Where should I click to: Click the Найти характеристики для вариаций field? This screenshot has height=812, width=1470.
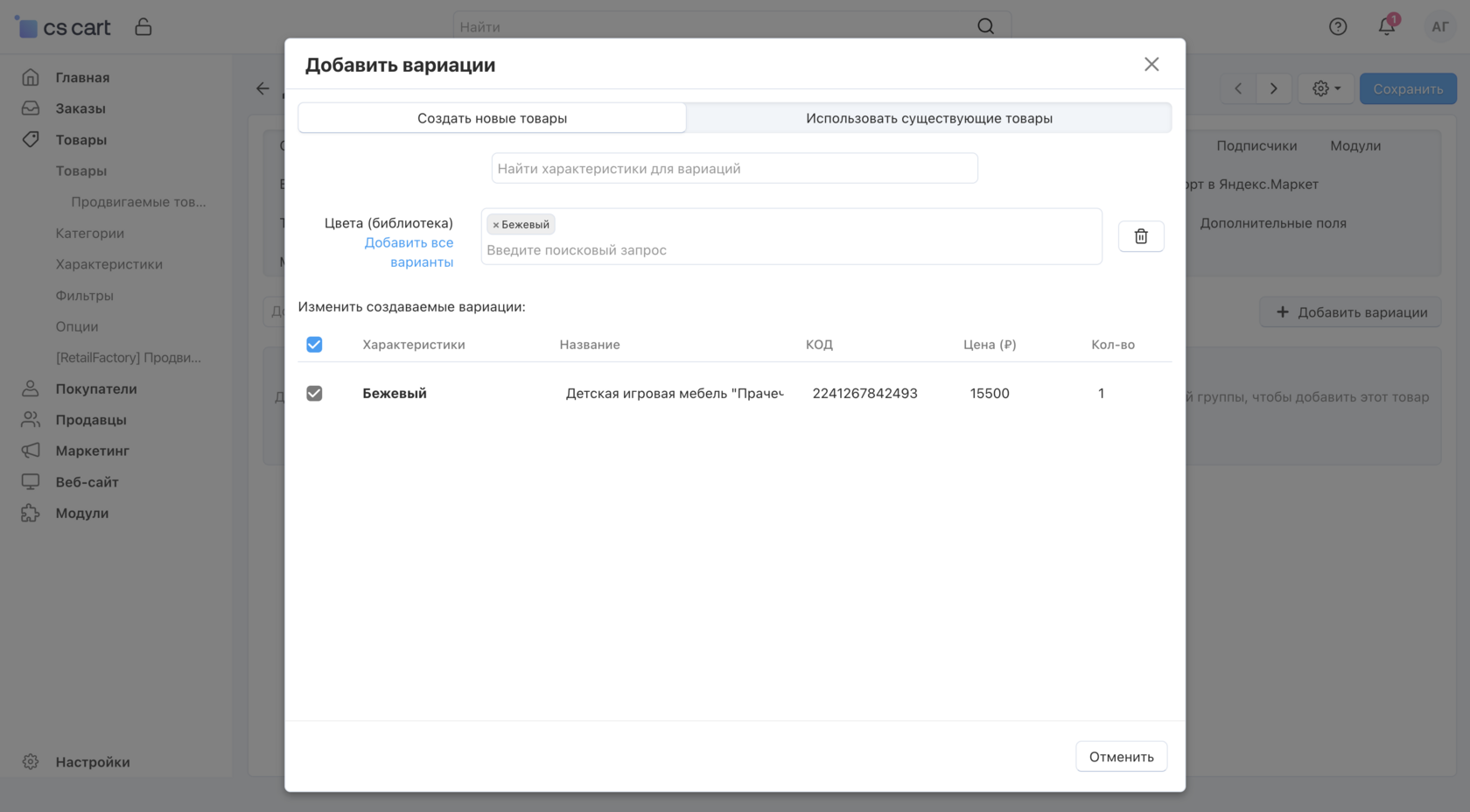tap(734, 169)
